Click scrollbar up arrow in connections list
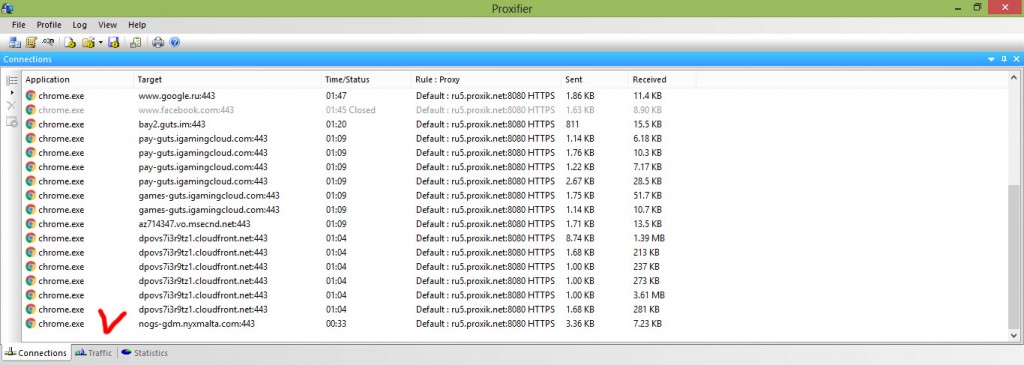Viewport: 1024px width, 365px height. [1014, 77]
